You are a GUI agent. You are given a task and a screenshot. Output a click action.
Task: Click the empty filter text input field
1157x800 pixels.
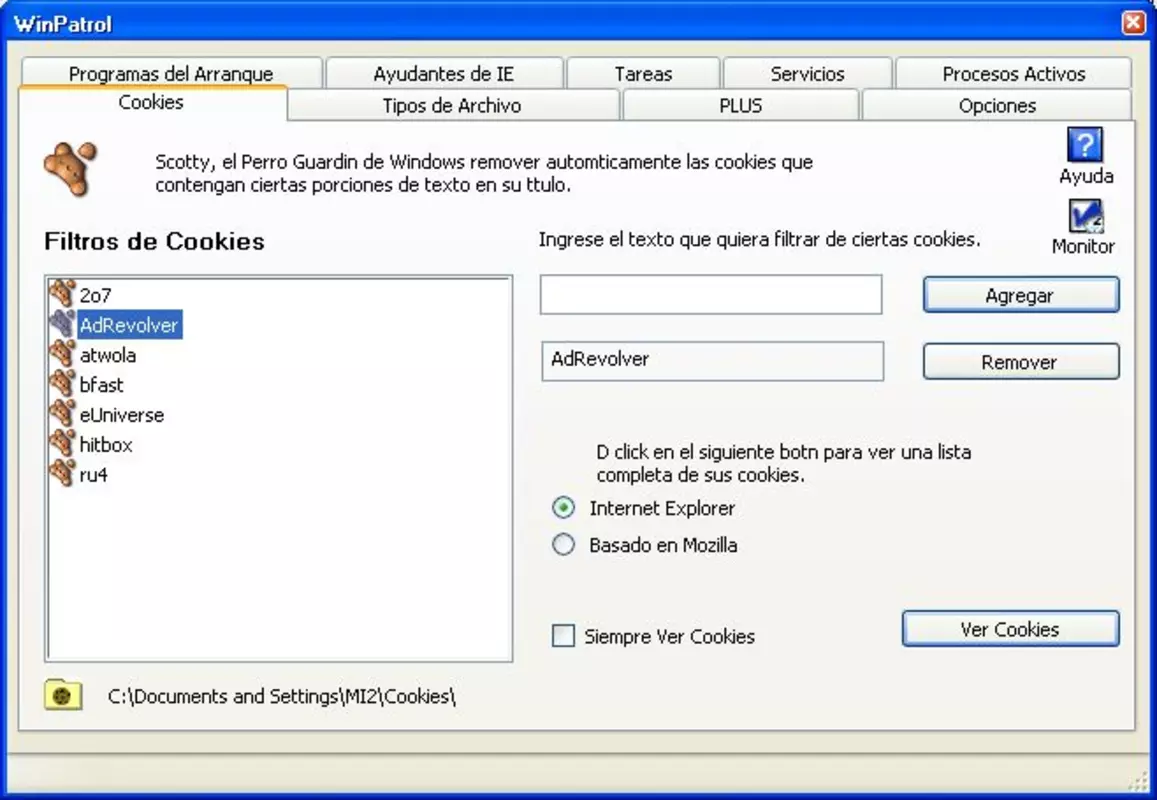click(x=711, y=294)
